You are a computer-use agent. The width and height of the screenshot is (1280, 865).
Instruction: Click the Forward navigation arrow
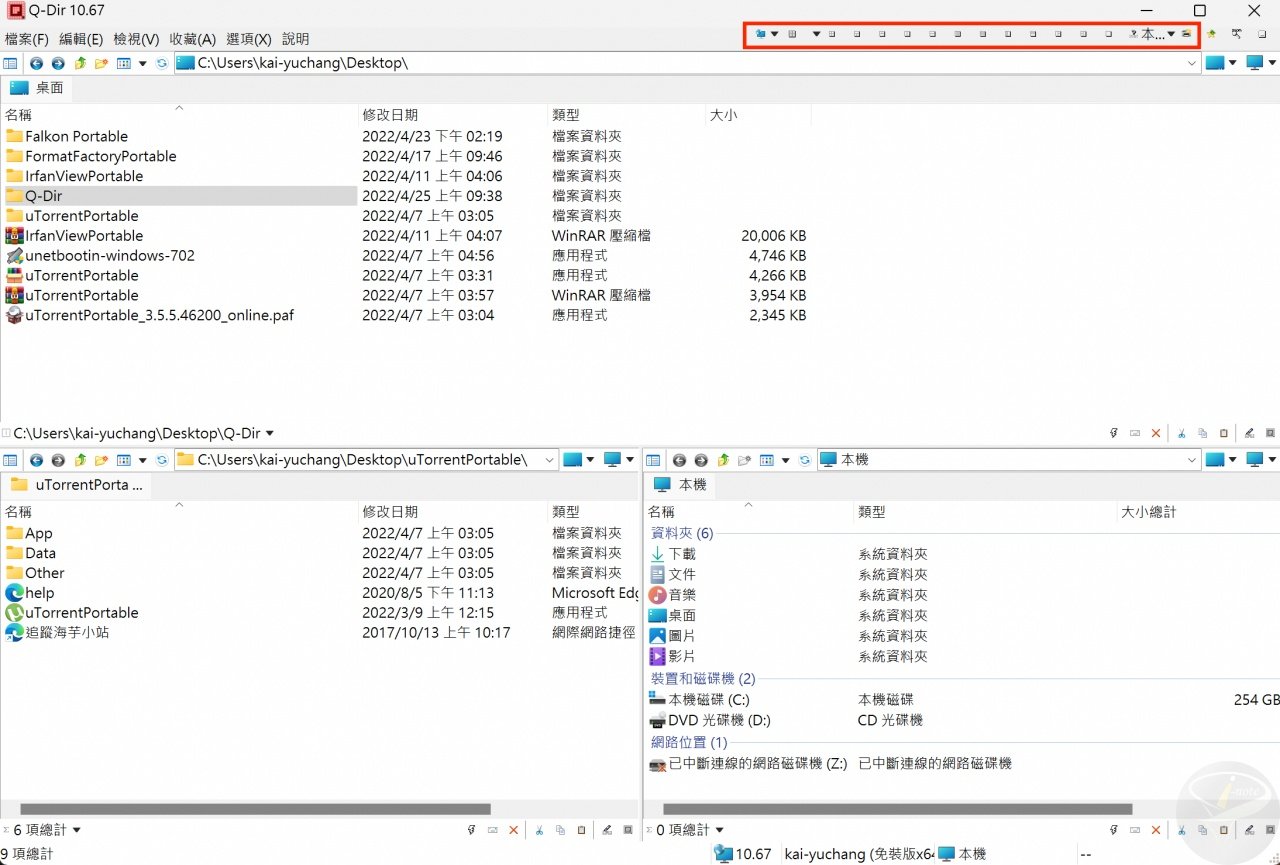tap(58, 63)
